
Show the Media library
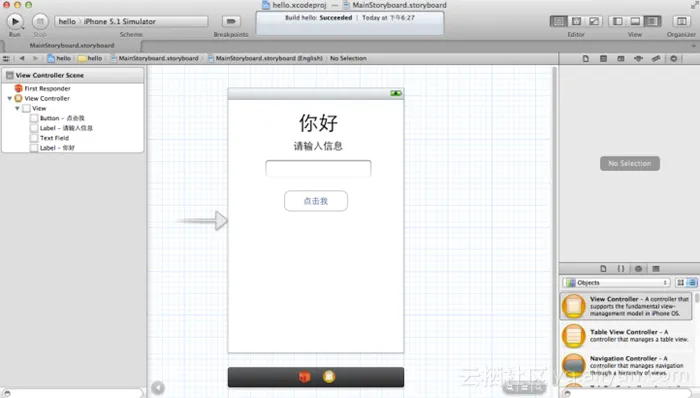[x=656, y=269]
